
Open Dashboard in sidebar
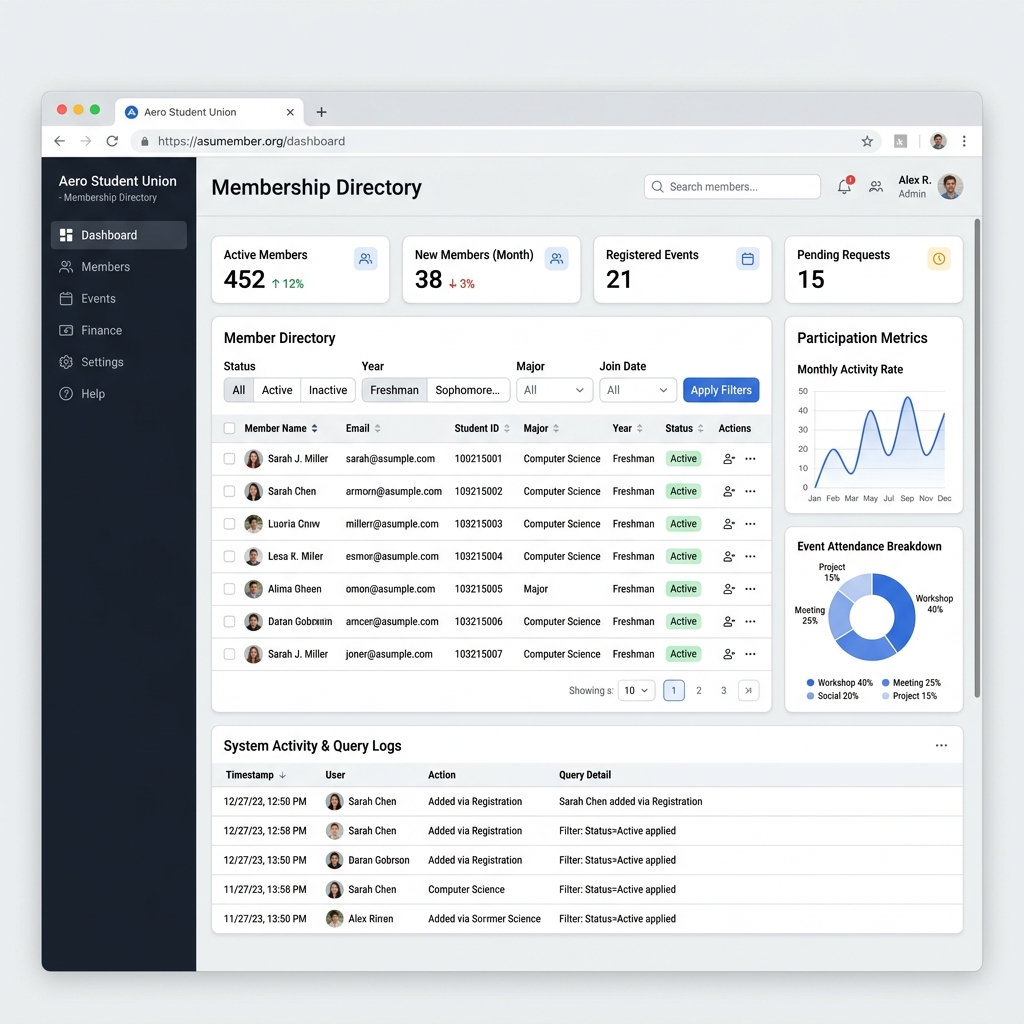[119, 235]
